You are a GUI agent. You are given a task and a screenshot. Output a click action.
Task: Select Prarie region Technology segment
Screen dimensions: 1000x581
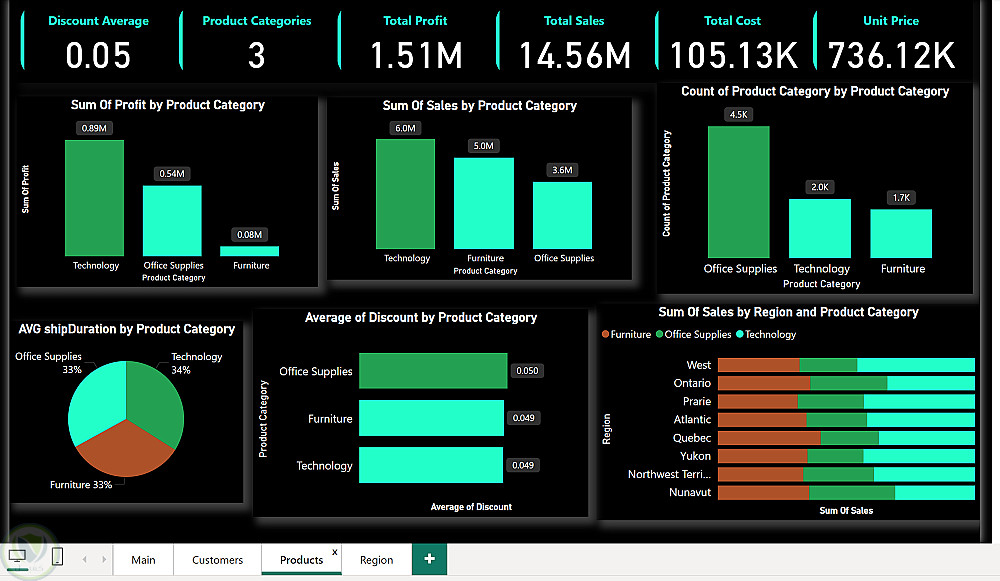(919, 401)
